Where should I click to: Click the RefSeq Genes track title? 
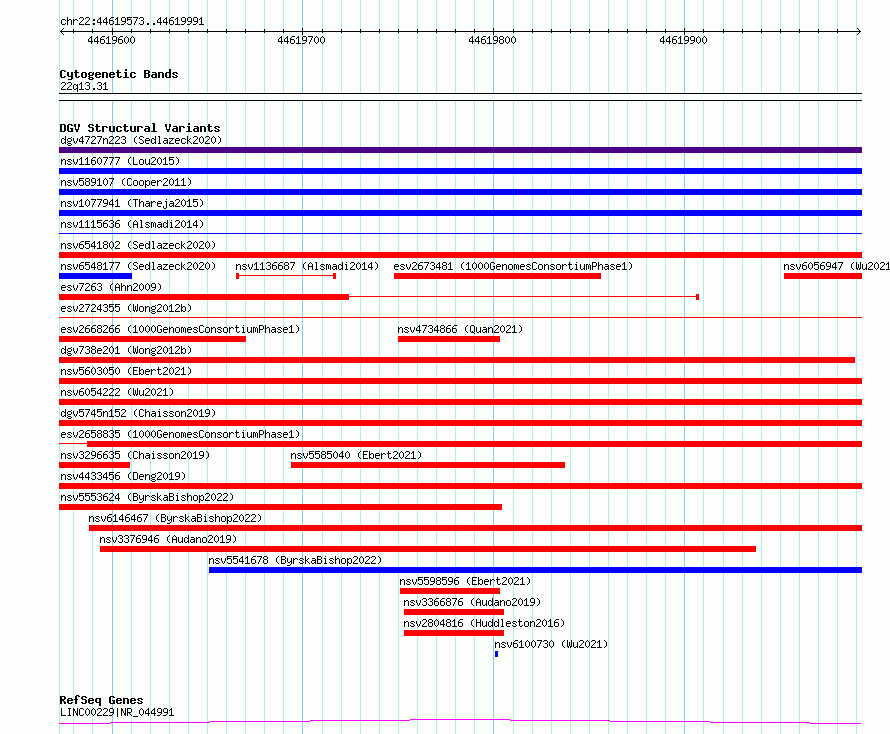point(101,700)
